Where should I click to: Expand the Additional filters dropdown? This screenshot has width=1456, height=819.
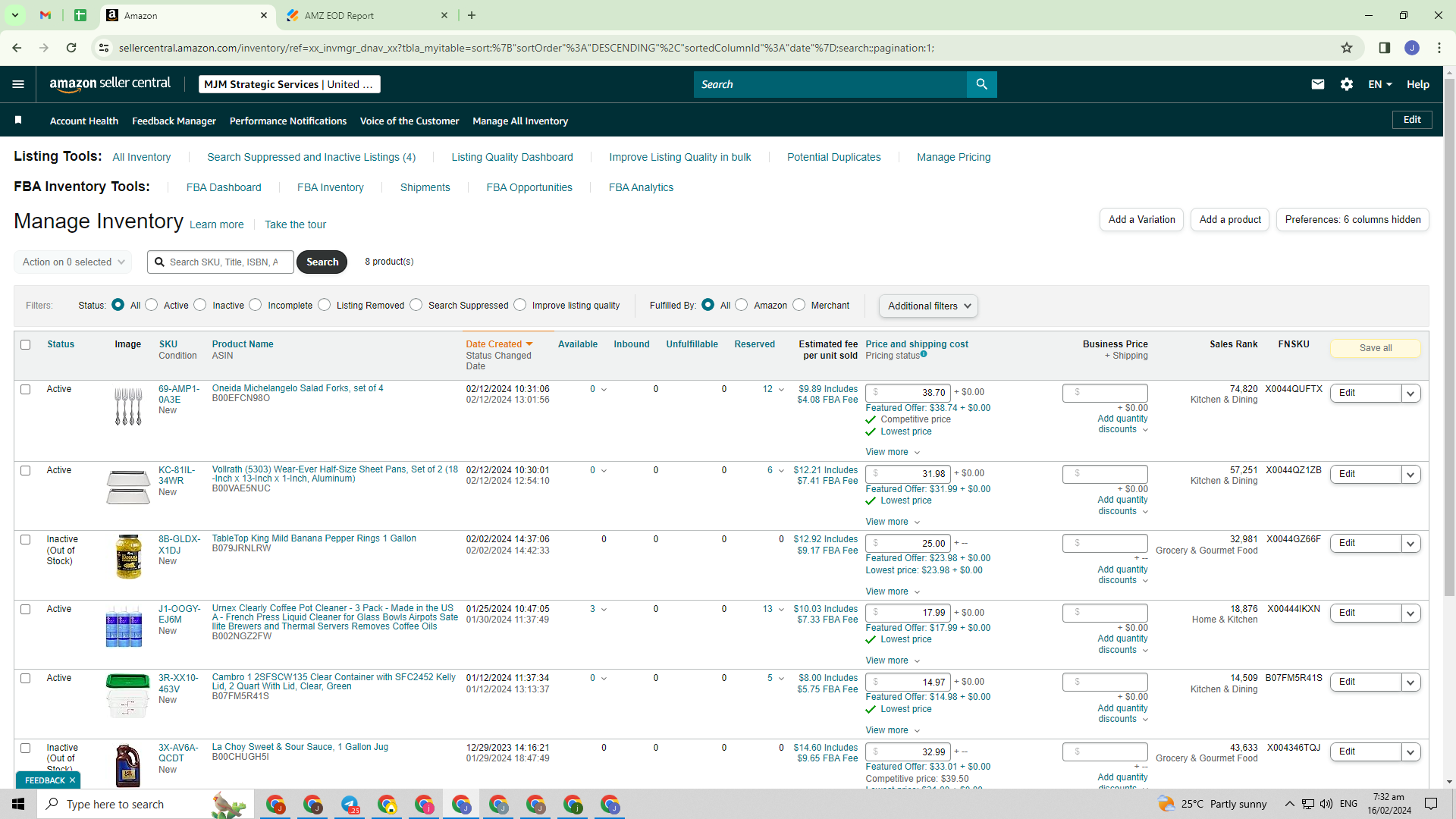click(x=928, y=306)
